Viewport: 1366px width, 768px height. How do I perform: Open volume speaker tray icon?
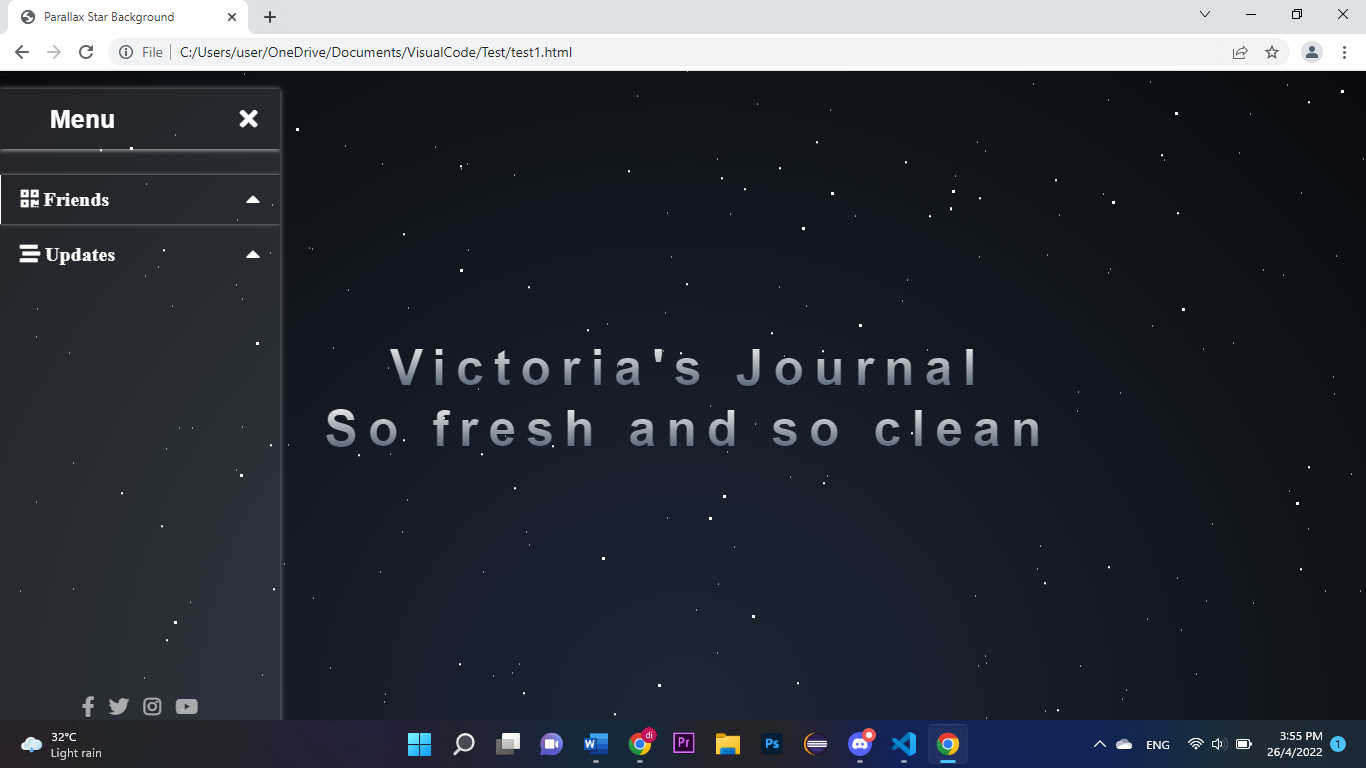tap(1218, 744)
